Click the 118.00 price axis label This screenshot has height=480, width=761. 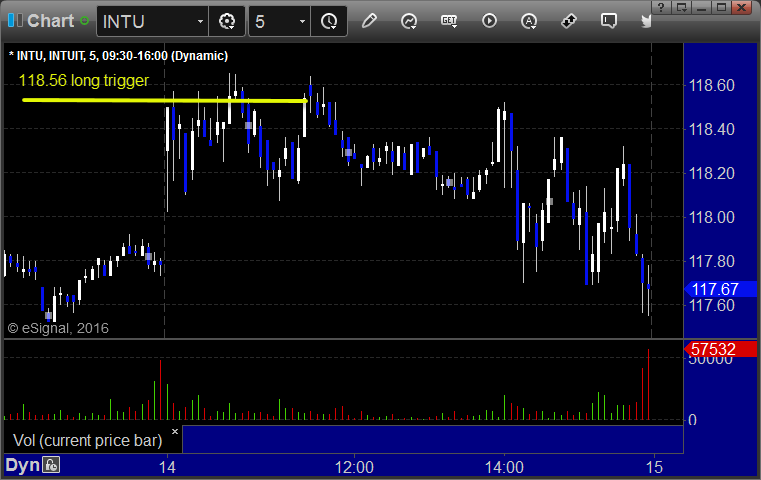pos(711,217)
